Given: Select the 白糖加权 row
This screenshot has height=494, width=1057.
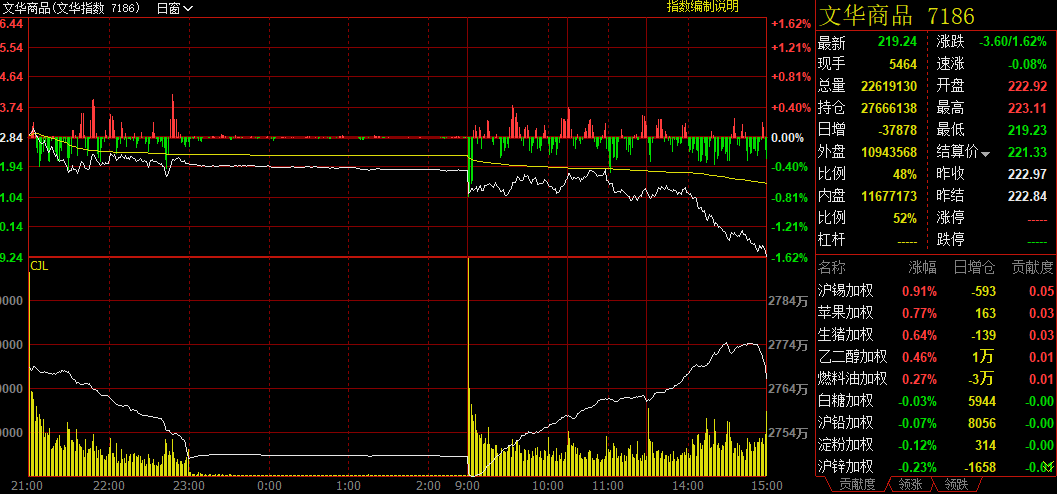Looking at the screenshot, I should [846, 400].
